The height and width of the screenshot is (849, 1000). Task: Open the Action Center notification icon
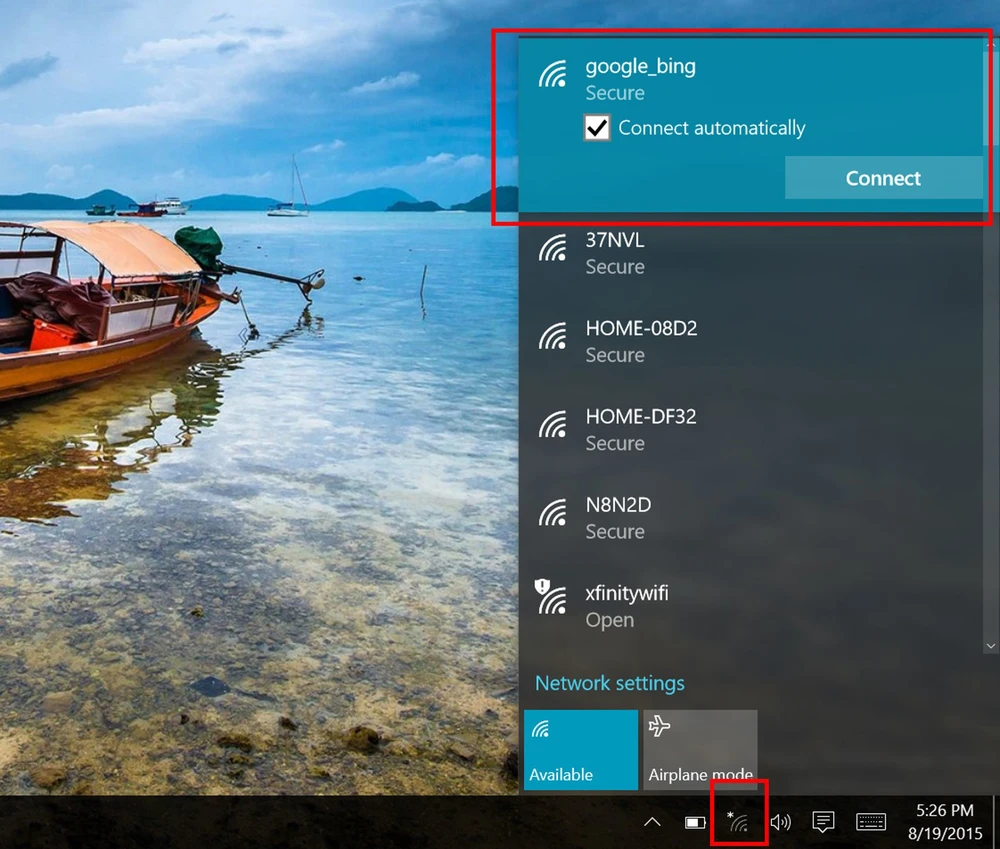tap(823, 822)
